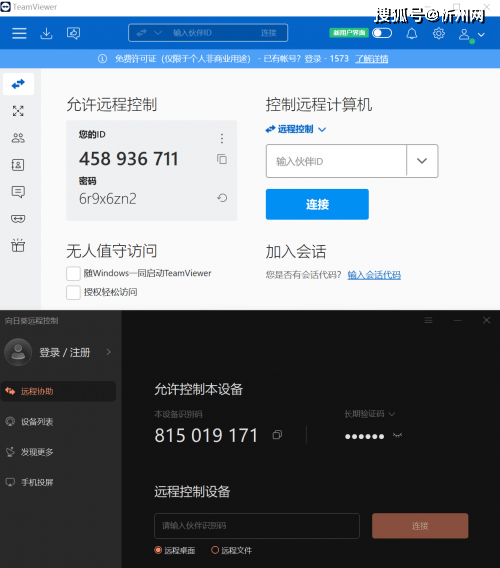Click the feedback icon in TeamViewer toolbar
This screenshot has width=500, height=568.
74,33
